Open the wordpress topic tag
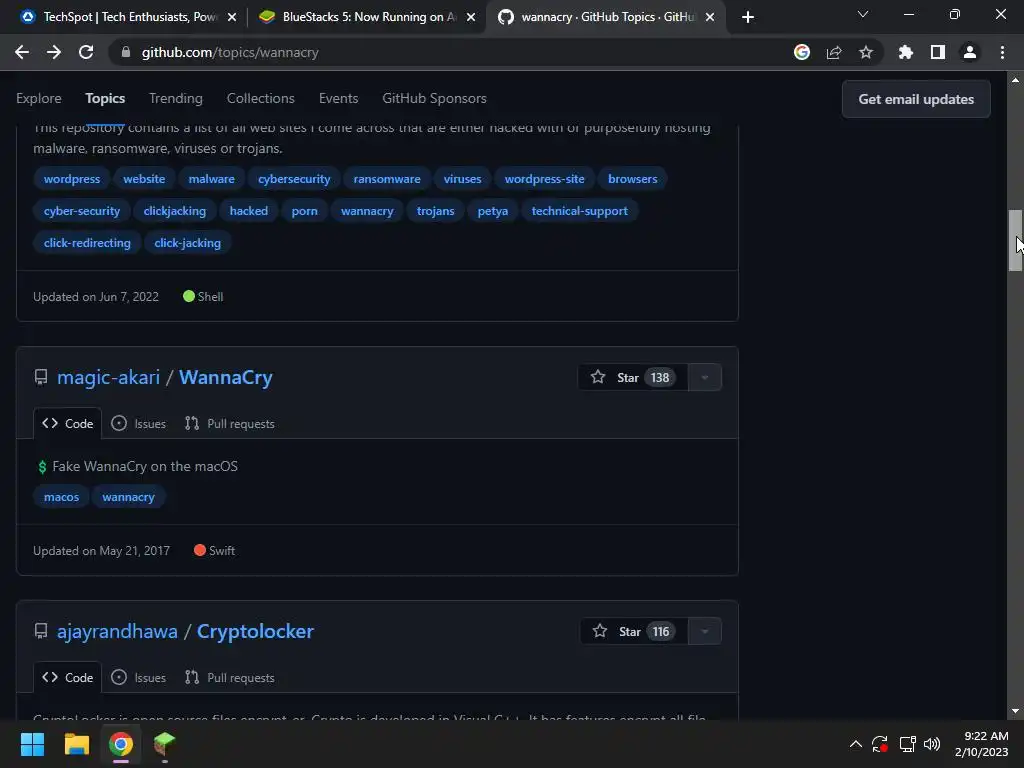Viewport: 1024px width, 768px height. 72,179
